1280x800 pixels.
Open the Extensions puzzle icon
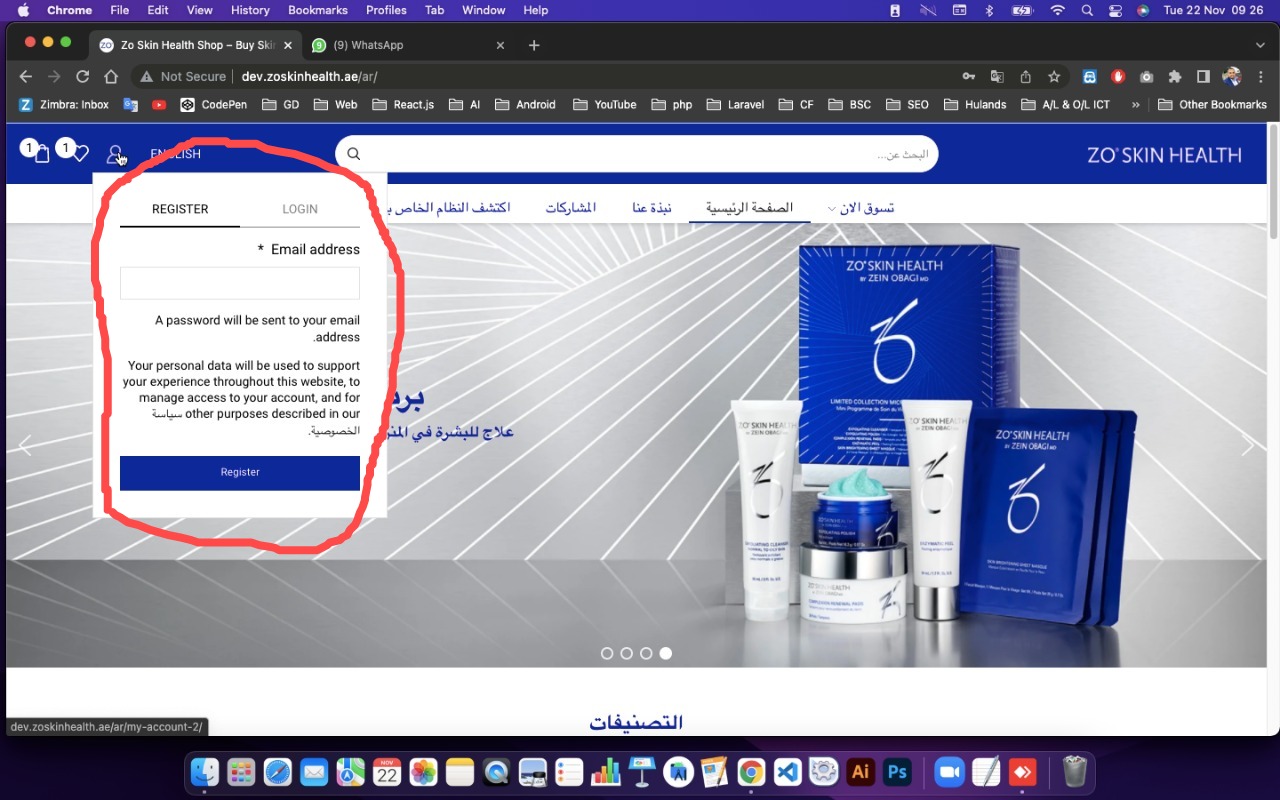(1175, 76)
